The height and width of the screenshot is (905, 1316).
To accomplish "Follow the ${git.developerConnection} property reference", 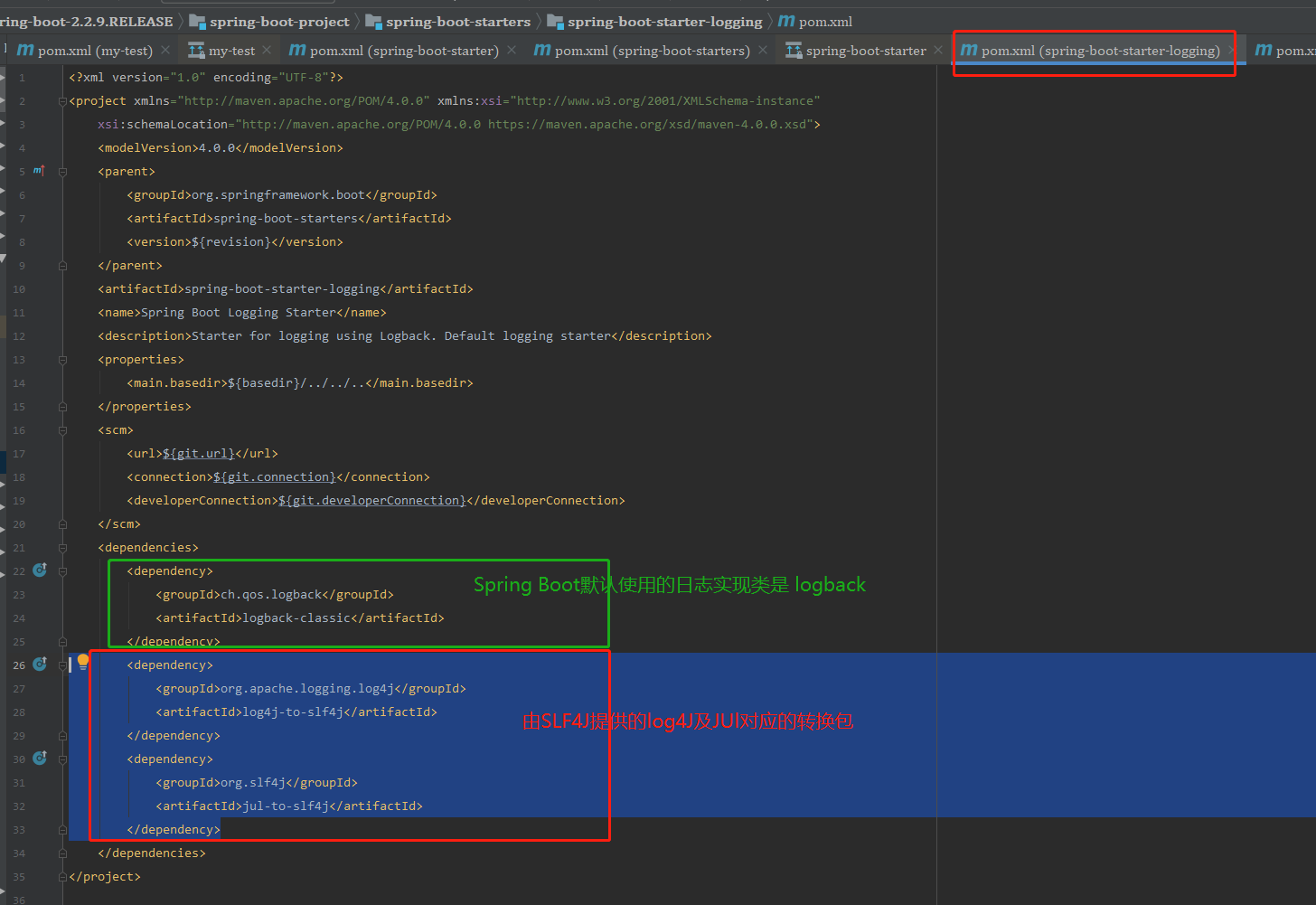I will tap(372, 500).
